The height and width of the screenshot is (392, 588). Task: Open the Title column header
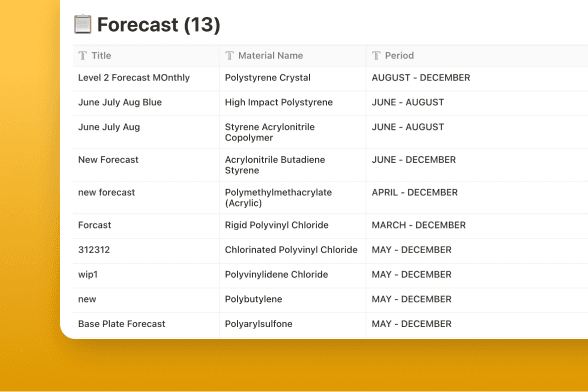(146, 56)
